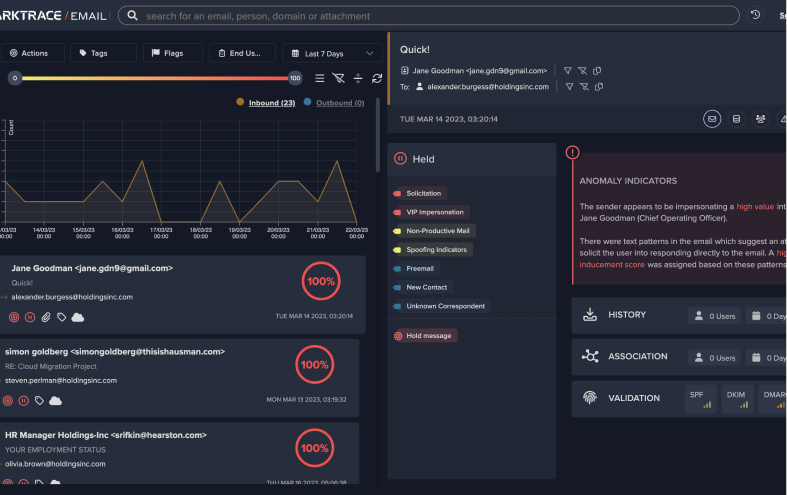Toggle the Outbound (0) chart series
The height and width of the screenshot is (495, 787).
(x=339, y=103)
